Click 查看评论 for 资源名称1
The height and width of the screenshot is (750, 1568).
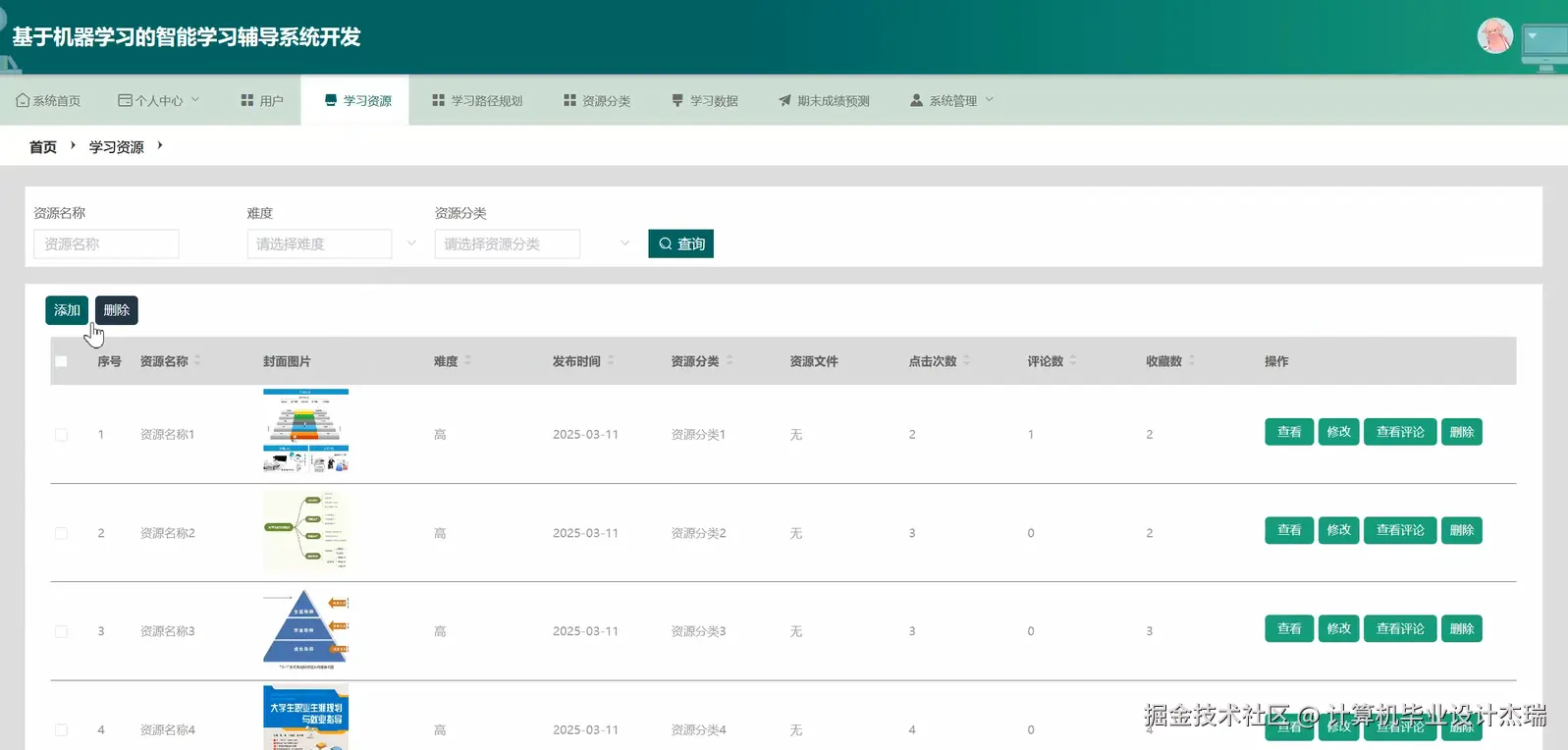click(1400, 432)
